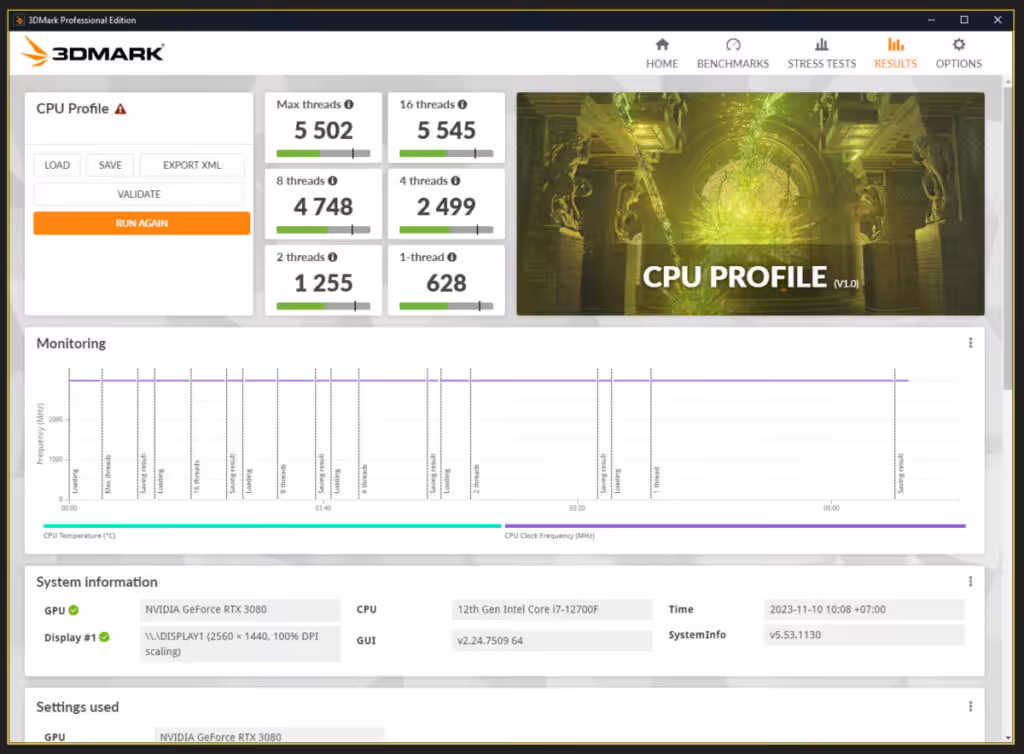This screenshot has width=1024, height=754.
Task: Click the 2 threads score bar
Action: (323, 306)
